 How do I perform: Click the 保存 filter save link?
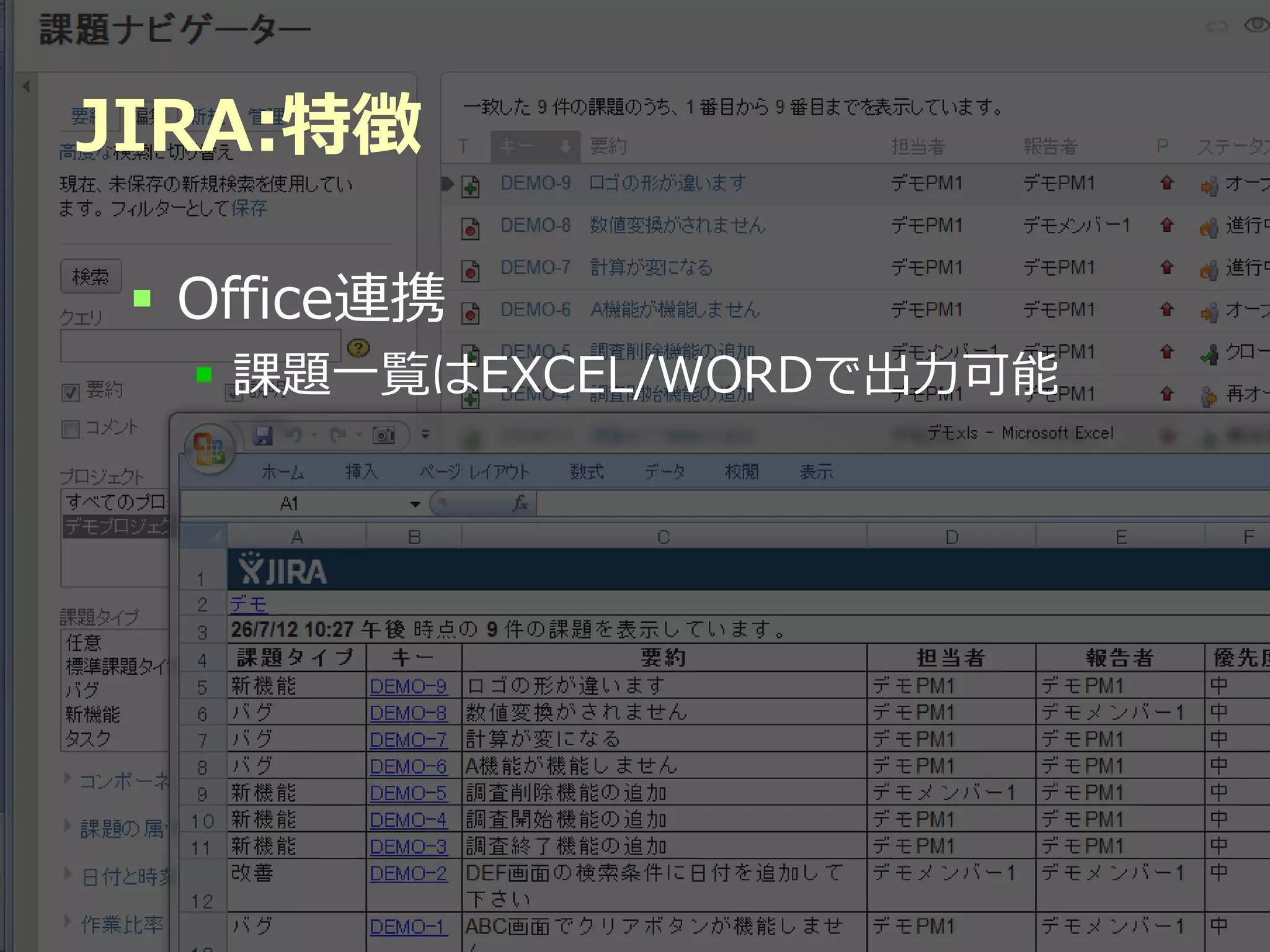click(x=249, y=208)
